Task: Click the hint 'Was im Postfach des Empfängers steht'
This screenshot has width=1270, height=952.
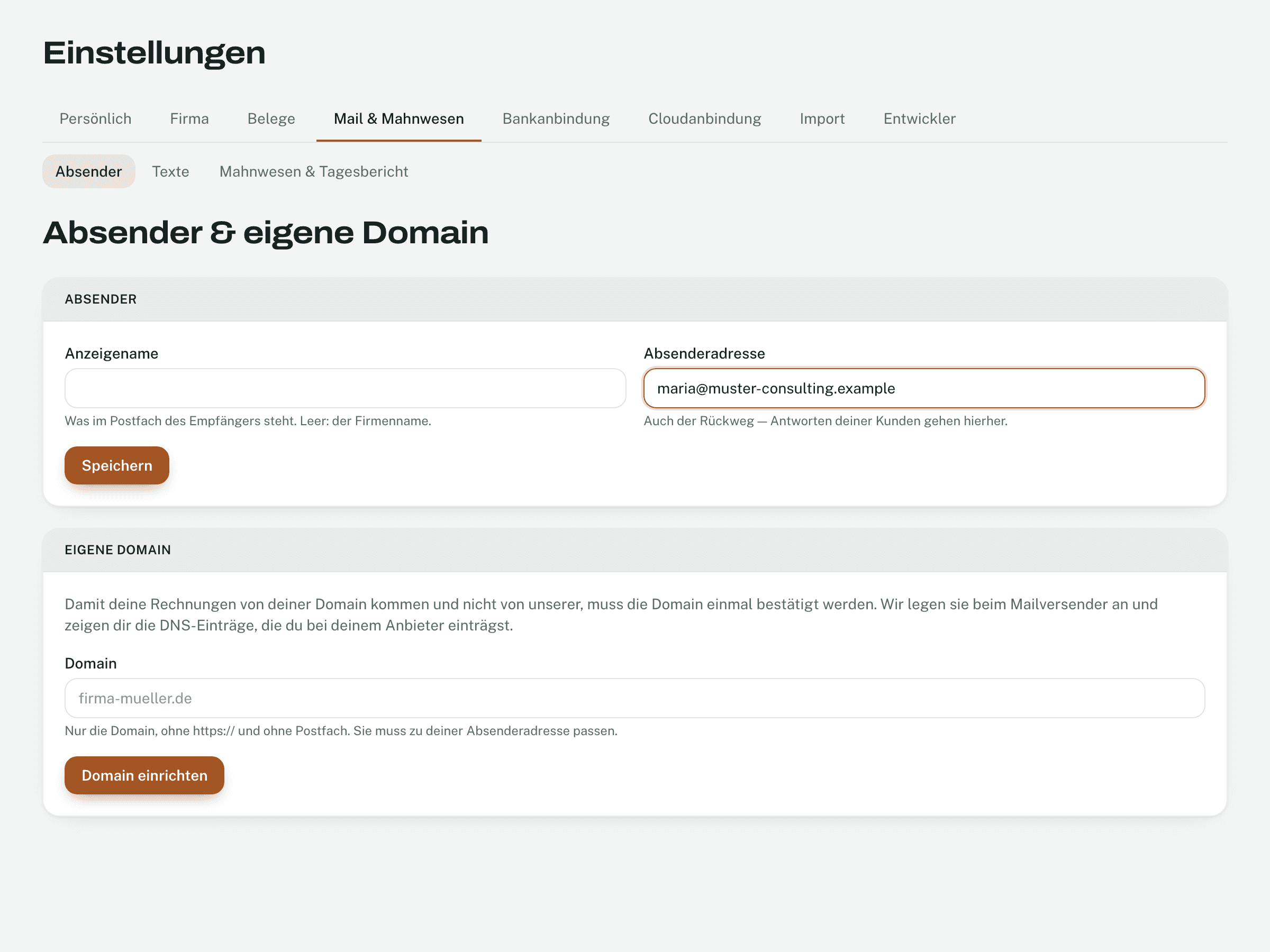Action: tap(248, 421)
